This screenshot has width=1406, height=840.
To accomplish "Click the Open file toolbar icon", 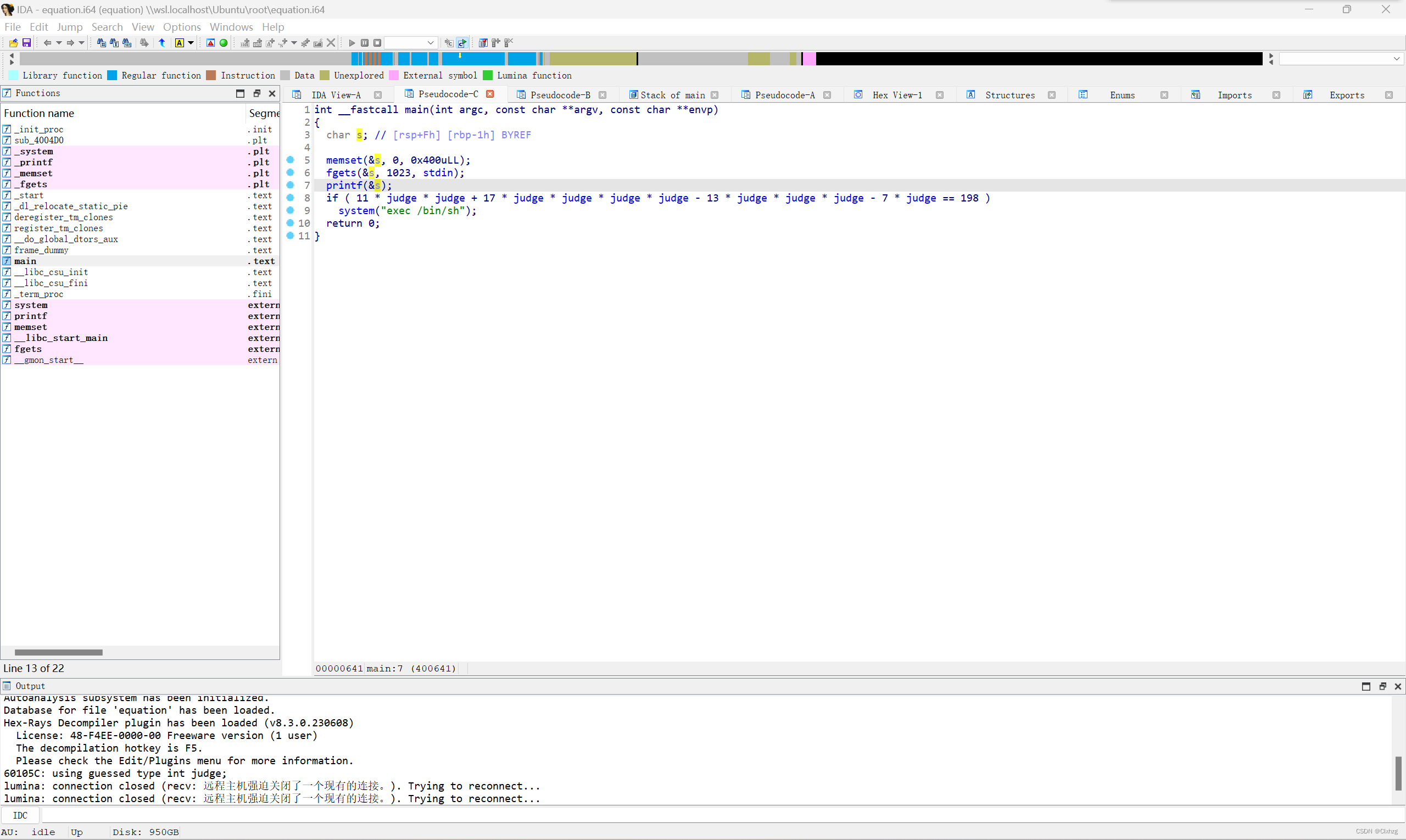I will pos(13,43).
